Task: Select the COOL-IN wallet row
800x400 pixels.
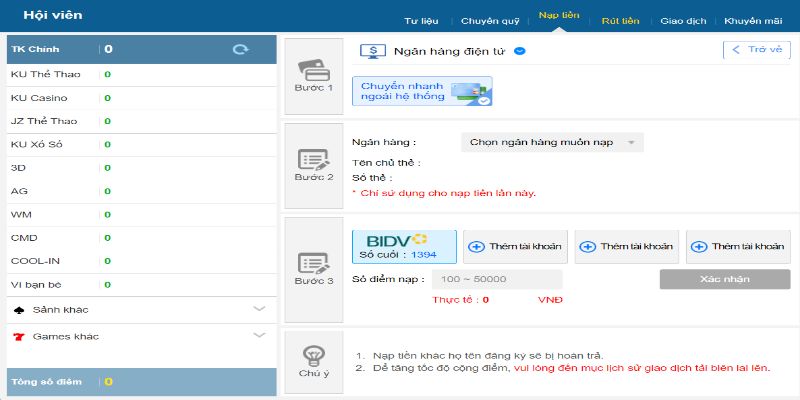Action: [141, 261]
